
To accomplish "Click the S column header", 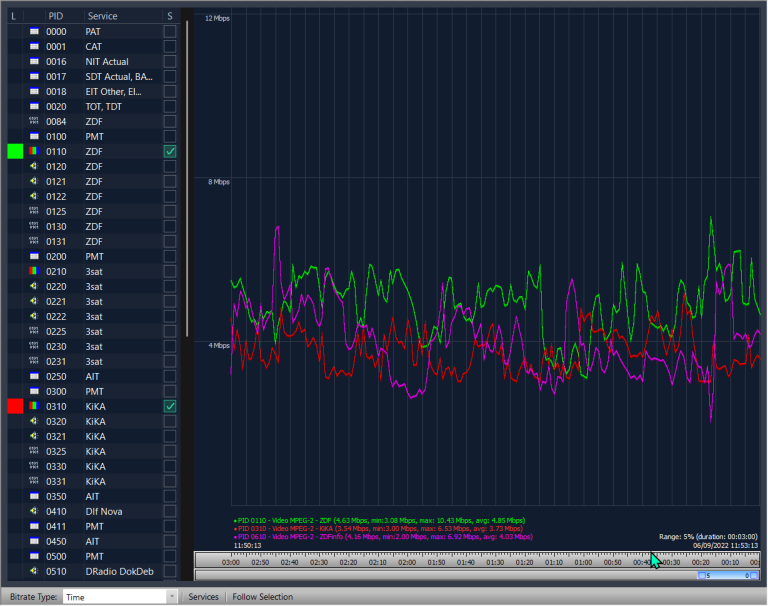I will click(x=170, y=16).
